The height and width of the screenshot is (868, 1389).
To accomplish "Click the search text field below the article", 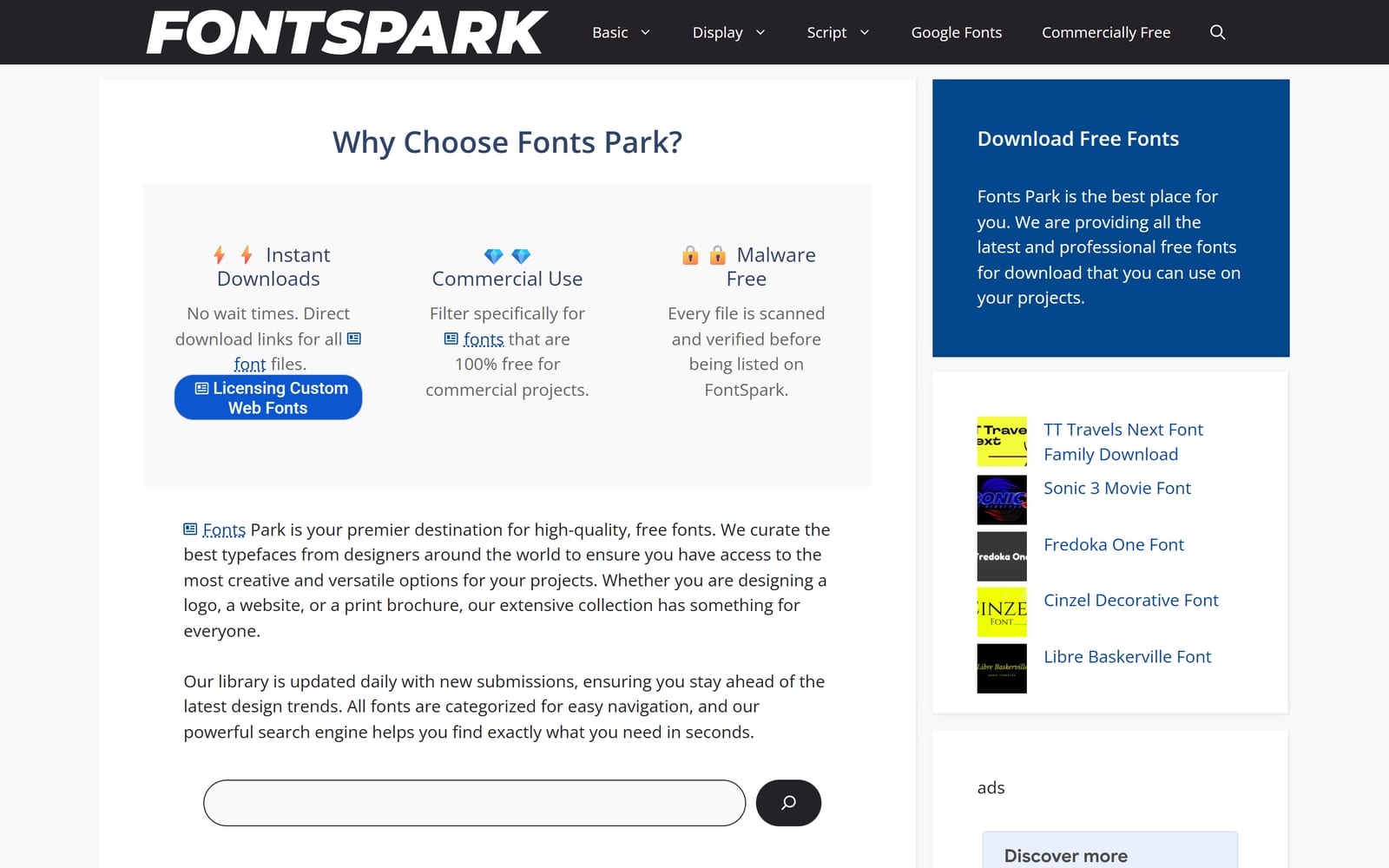I will click(474, 803).
